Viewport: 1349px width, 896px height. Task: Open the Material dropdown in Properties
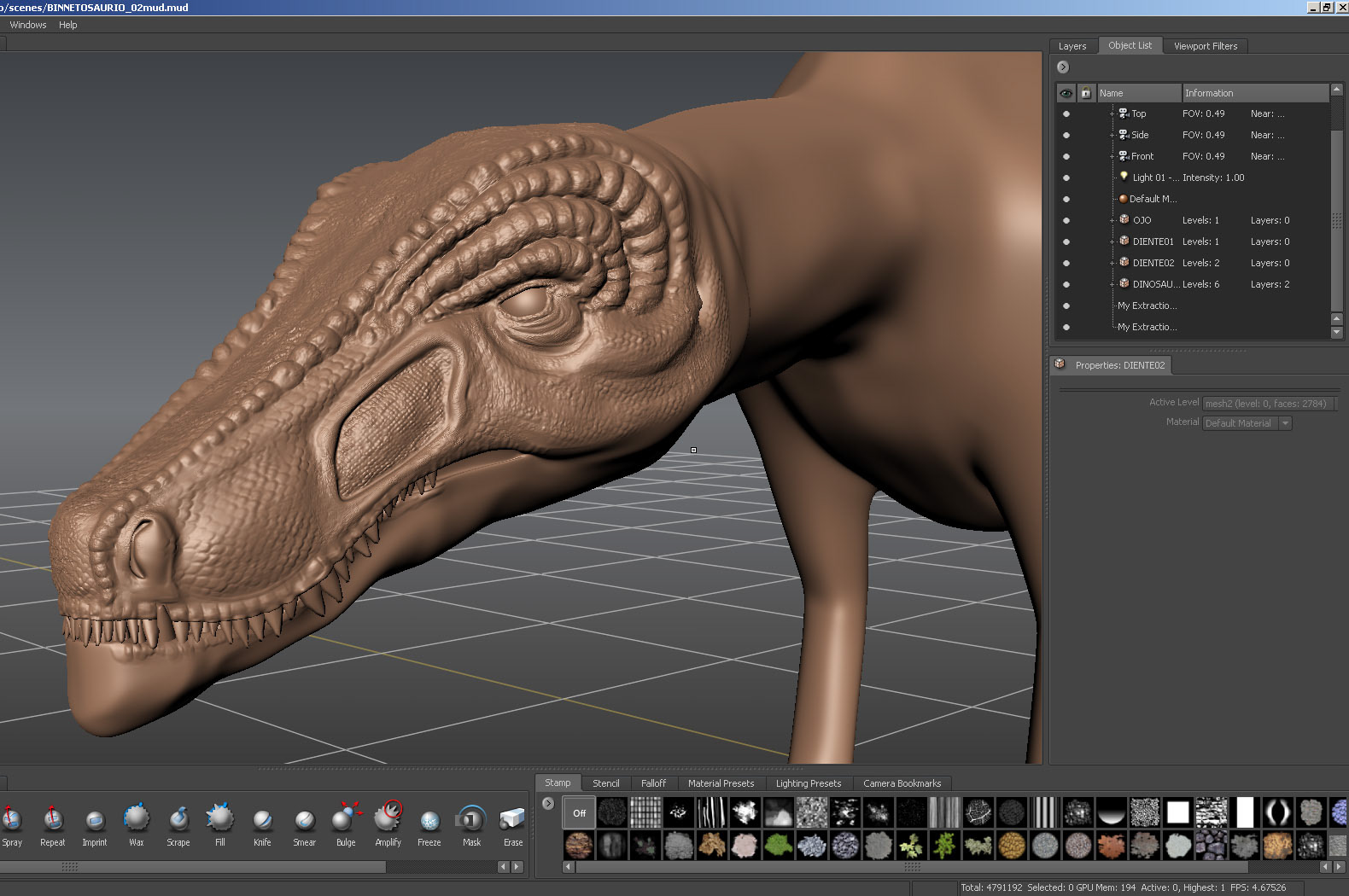pos(1285,423)
